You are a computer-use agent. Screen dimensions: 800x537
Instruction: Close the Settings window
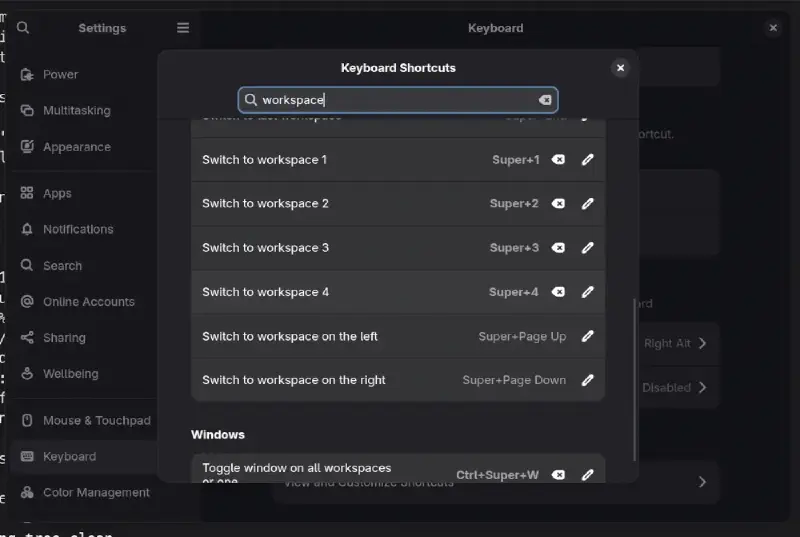click(x=773, y=28)
